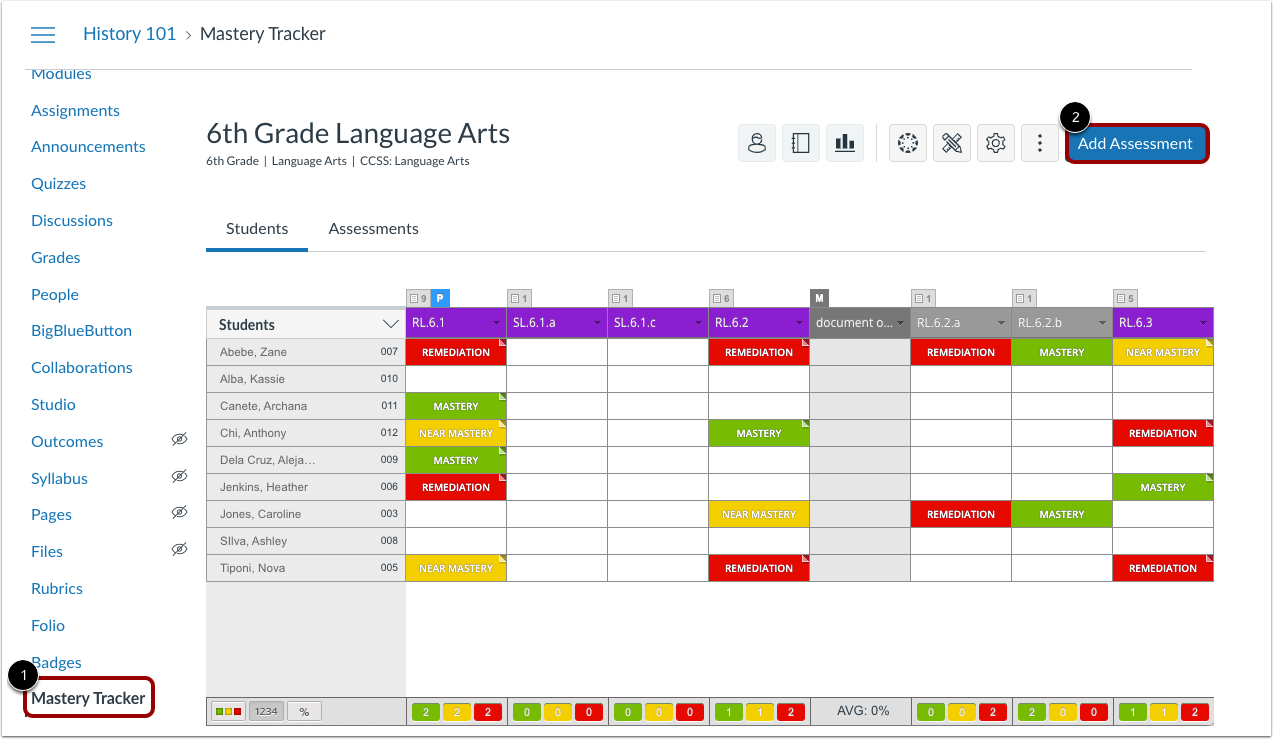Open the gradebook notebook icon
The image size is (1273, 739).
click(x=800, y=143)
